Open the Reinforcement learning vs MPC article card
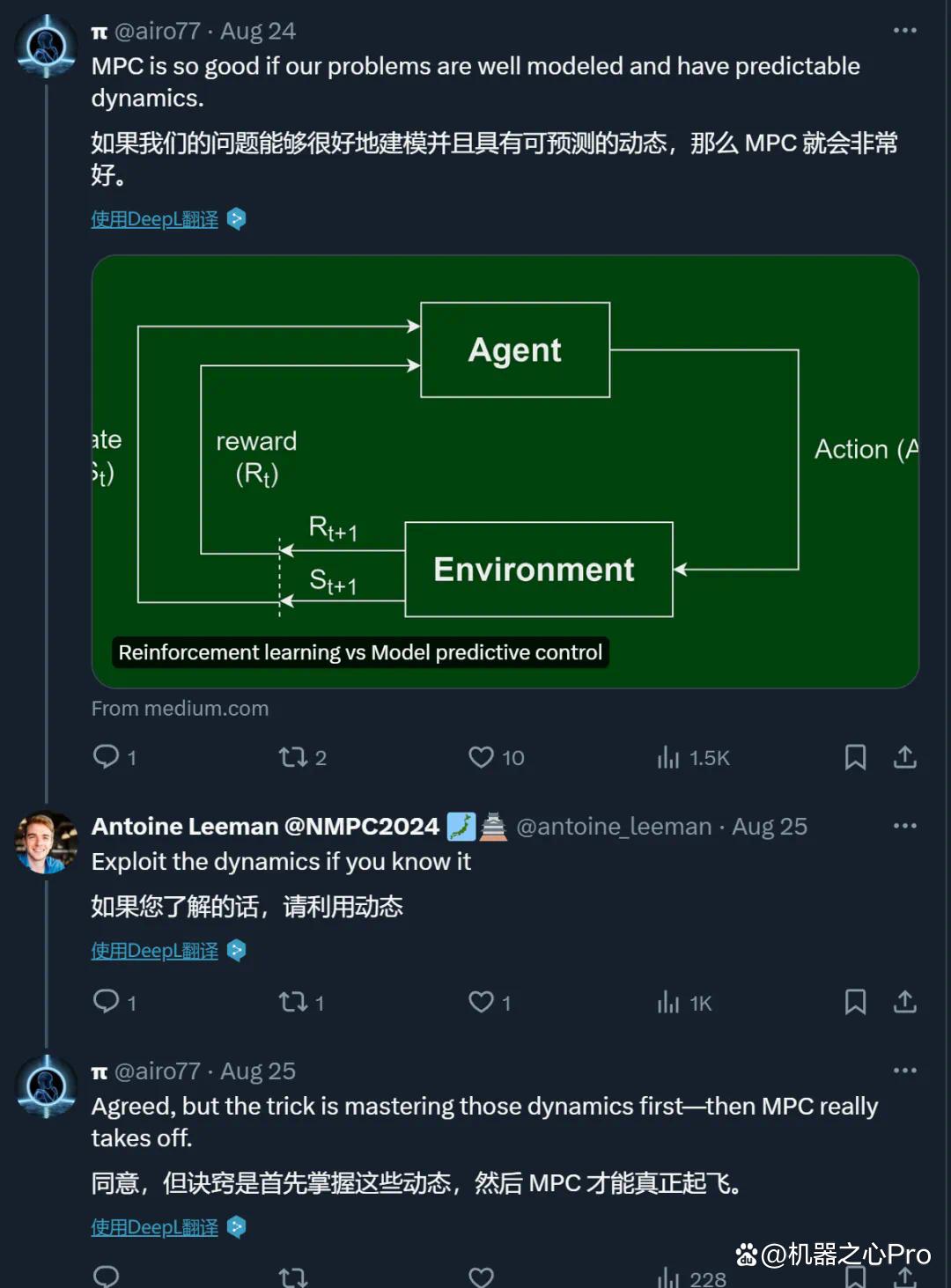 click(505, 472)
